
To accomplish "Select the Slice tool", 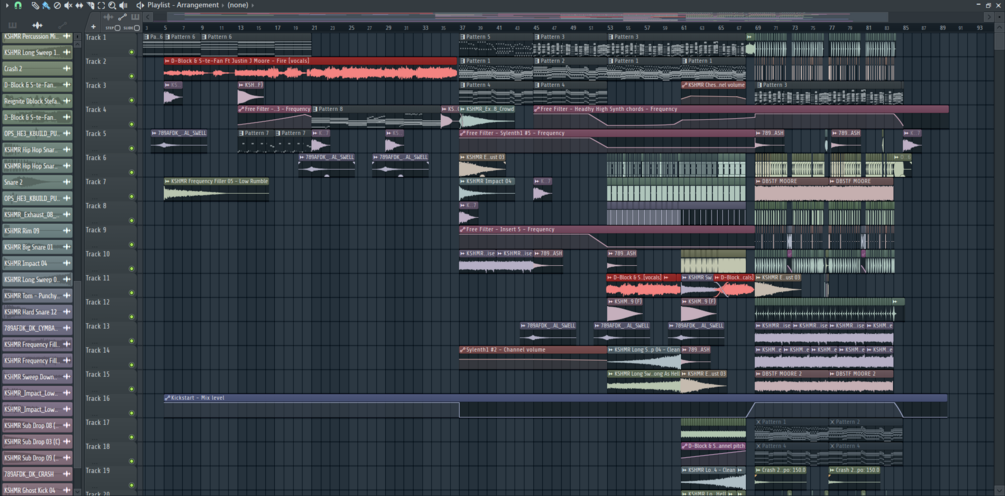I will coord(90,5).
